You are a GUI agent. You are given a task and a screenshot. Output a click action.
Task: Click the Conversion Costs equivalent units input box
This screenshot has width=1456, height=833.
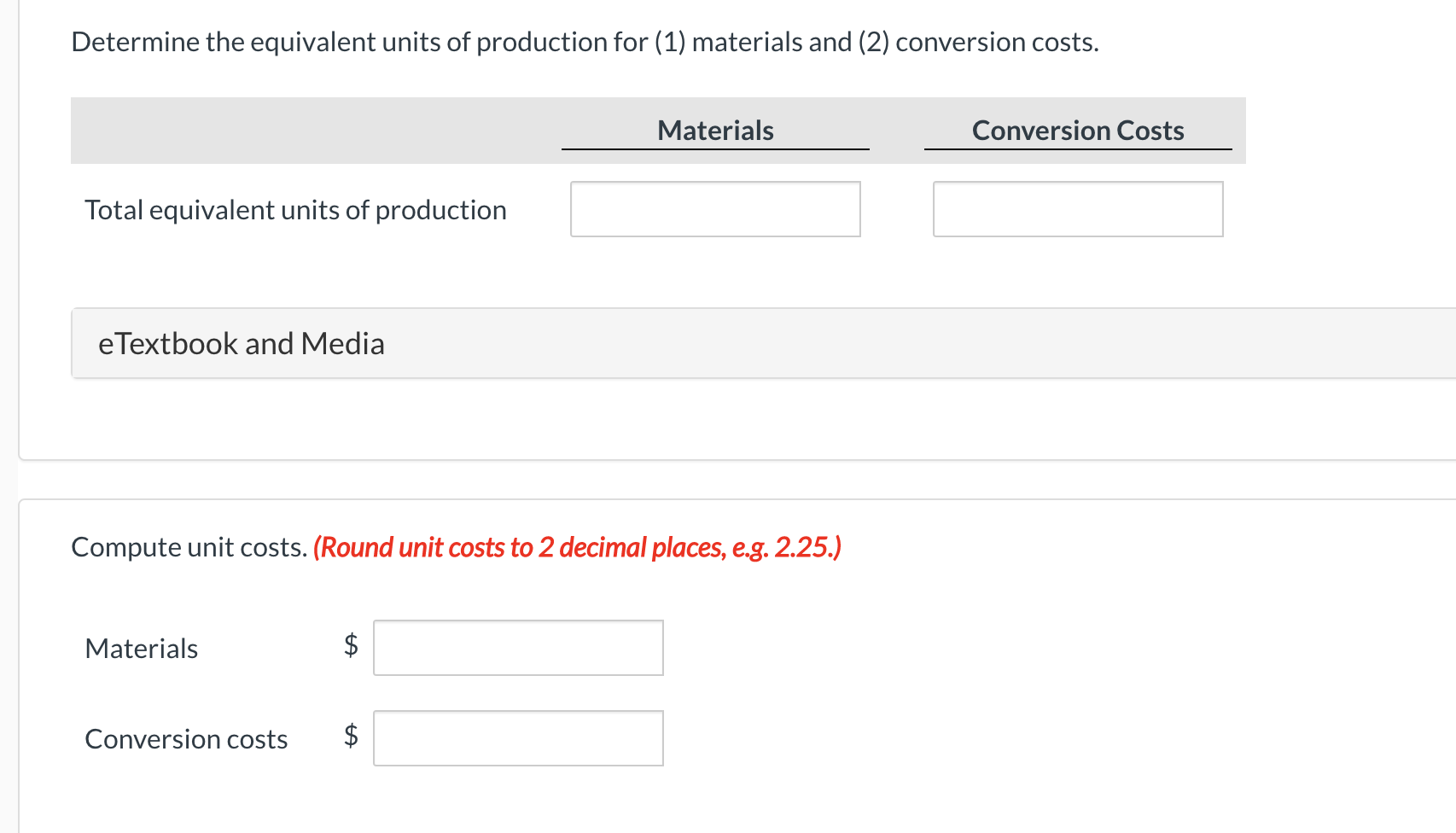[x=1078, y=209]
